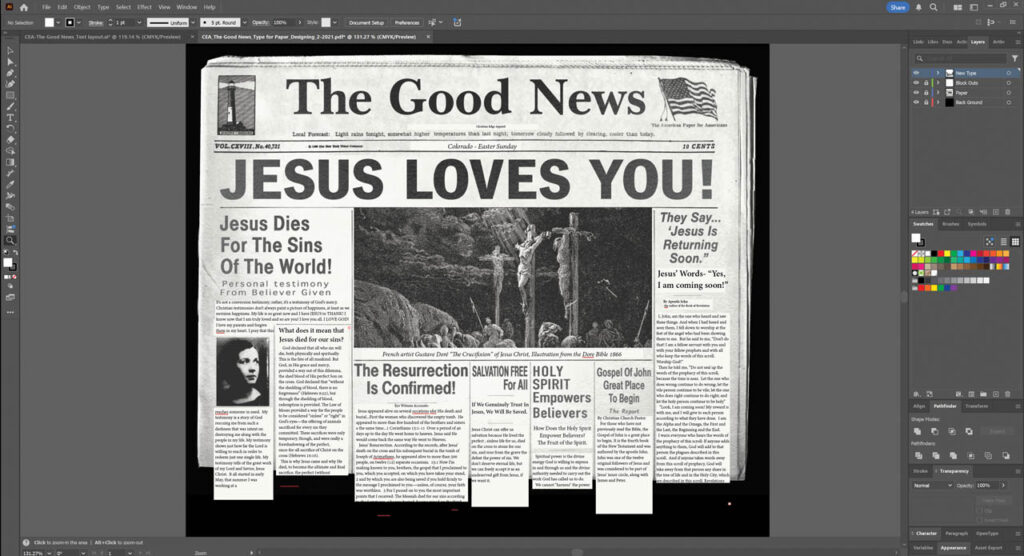Toggle Clip checkbox in Transparency panel
This screenshot has width=1024, height=556.
[x=980, y=510]
